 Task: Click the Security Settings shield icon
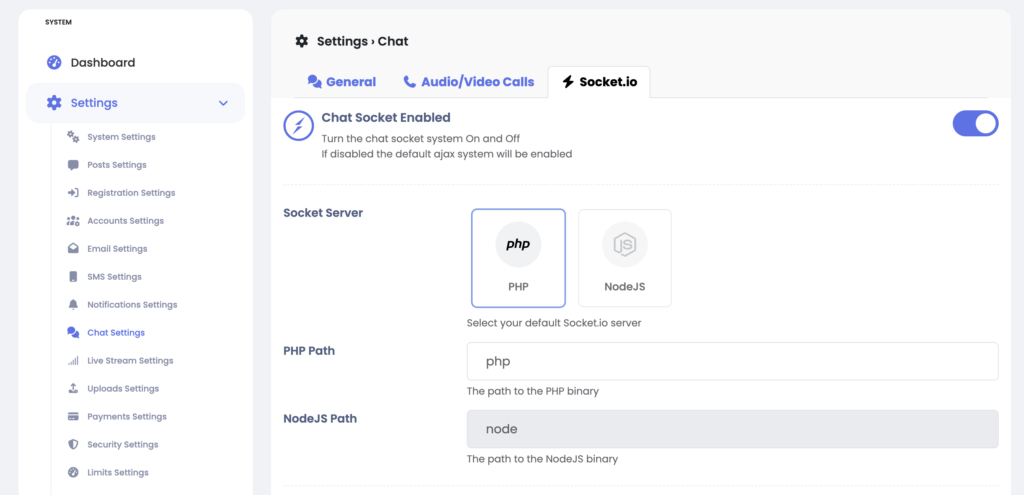pos(73,445)
